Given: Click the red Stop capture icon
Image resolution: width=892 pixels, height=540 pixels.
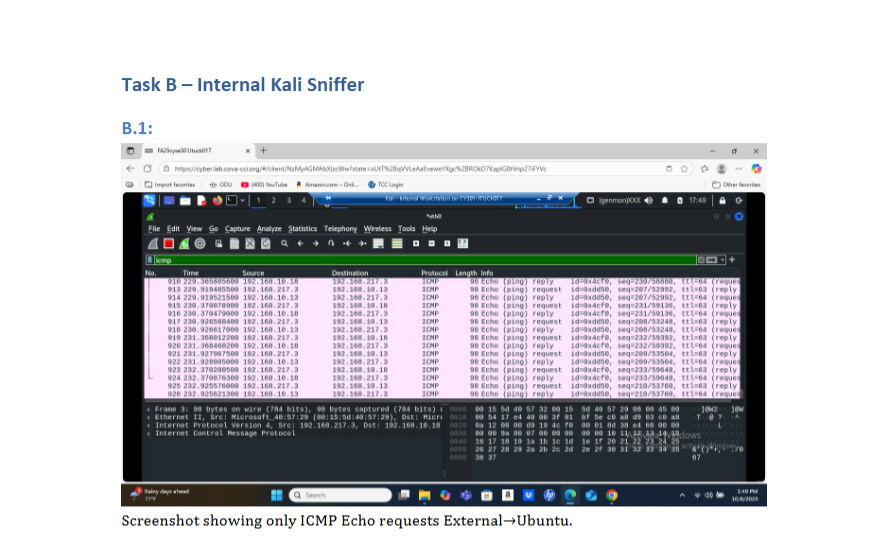Looking at the screenshot, I should [x=168, y=243].
